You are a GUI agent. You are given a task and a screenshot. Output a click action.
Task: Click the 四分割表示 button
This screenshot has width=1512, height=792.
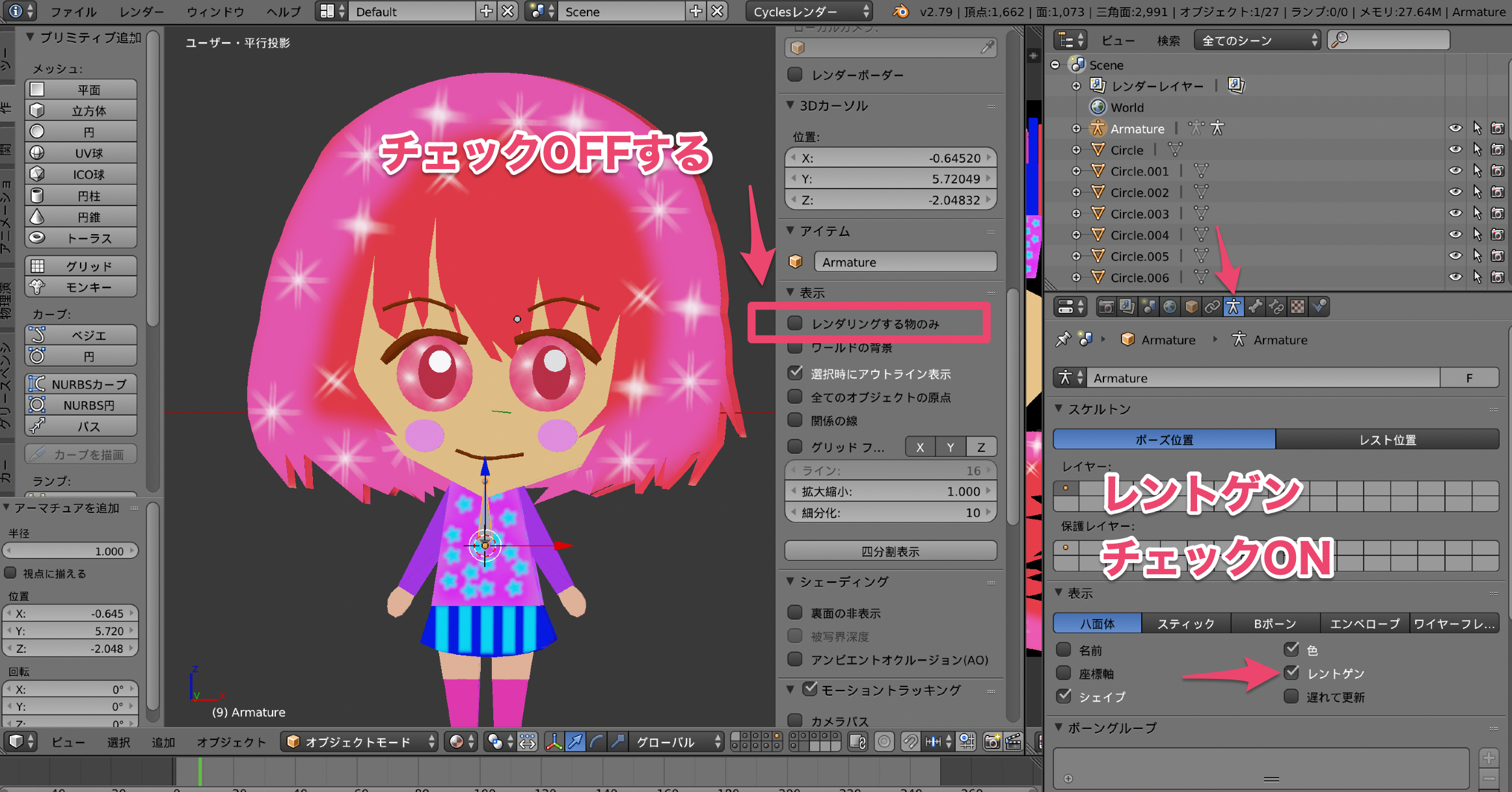pyautogui.click(x=890, y=551)
